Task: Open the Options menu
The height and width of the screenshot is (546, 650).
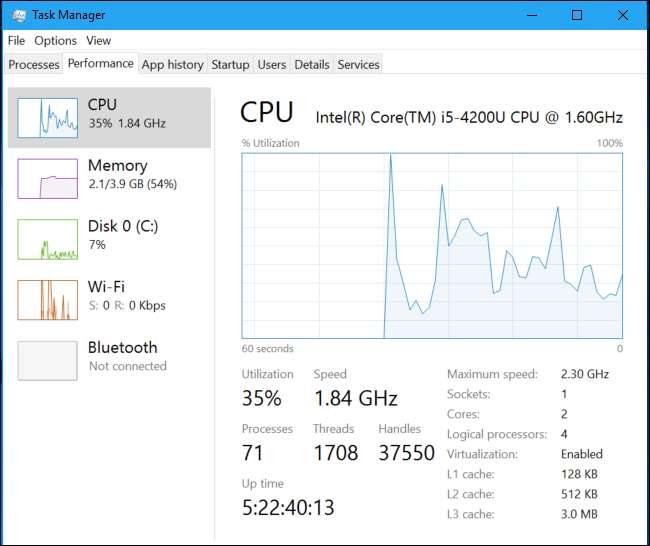Action: (55, 41)
